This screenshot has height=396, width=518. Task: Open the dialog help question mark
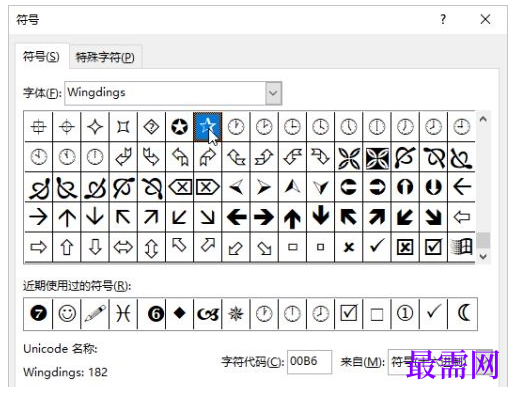(x=443, y=19)
